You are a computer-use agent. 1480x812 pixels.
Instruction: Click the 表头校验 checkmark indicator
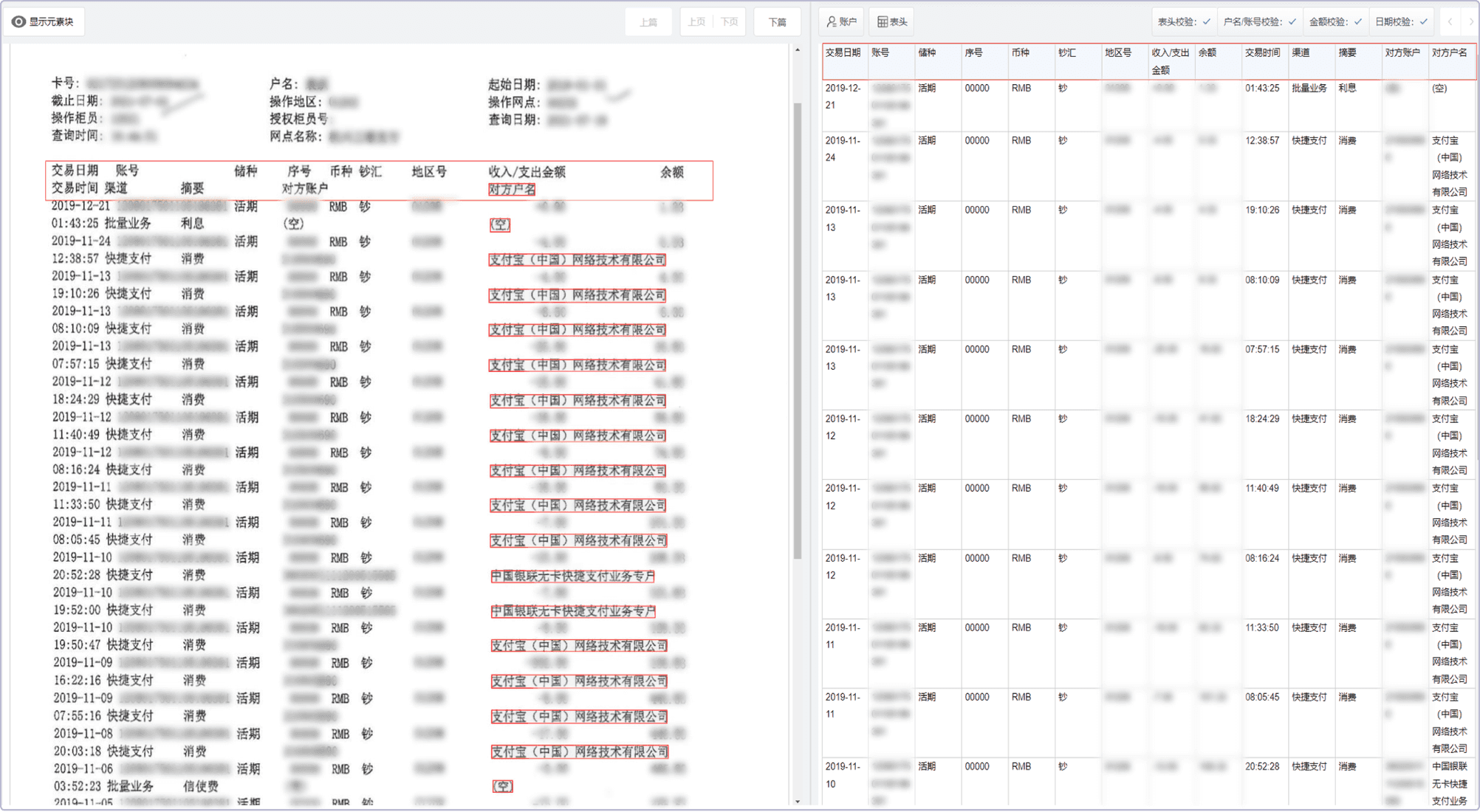tap(1206, 22)
